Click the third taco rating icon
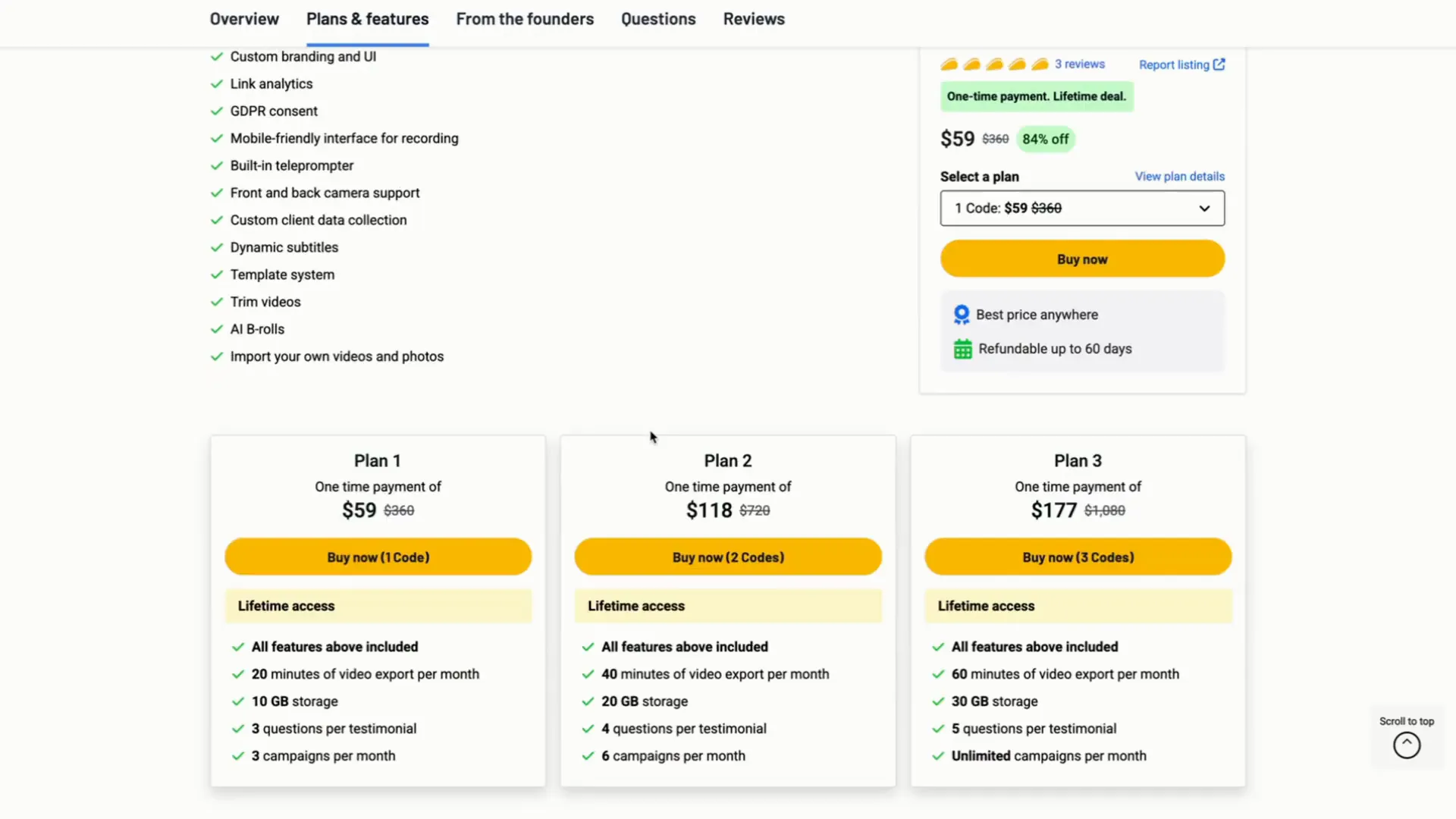 click(x=994, y=64)
